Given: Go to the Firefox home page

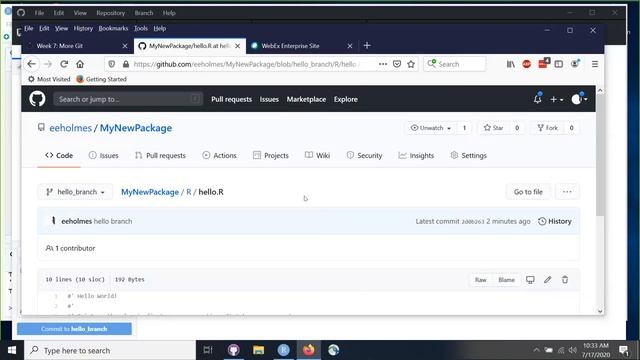Looking at the screenshot, I should click(x=80, y=64).
